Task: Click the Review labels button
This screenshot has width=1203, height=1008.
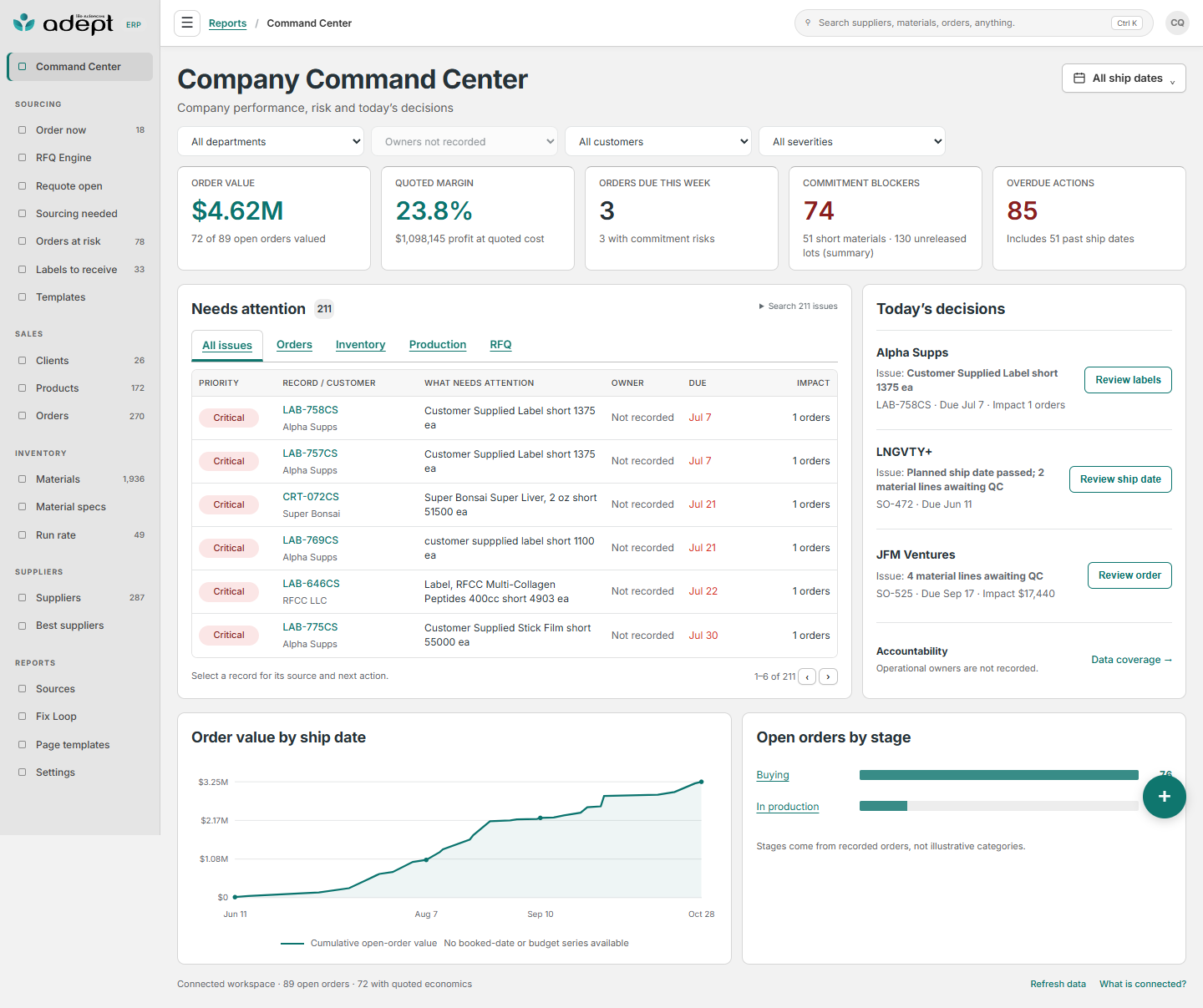Action: pyautogui.click(x=1128, y=380)
